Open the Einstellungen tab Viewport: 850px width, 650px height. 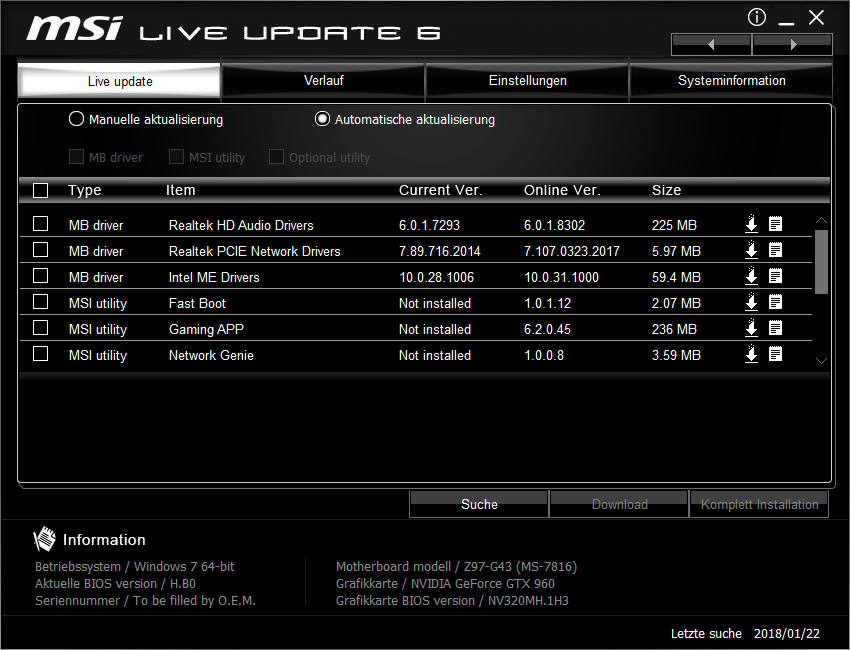[527, 81]
